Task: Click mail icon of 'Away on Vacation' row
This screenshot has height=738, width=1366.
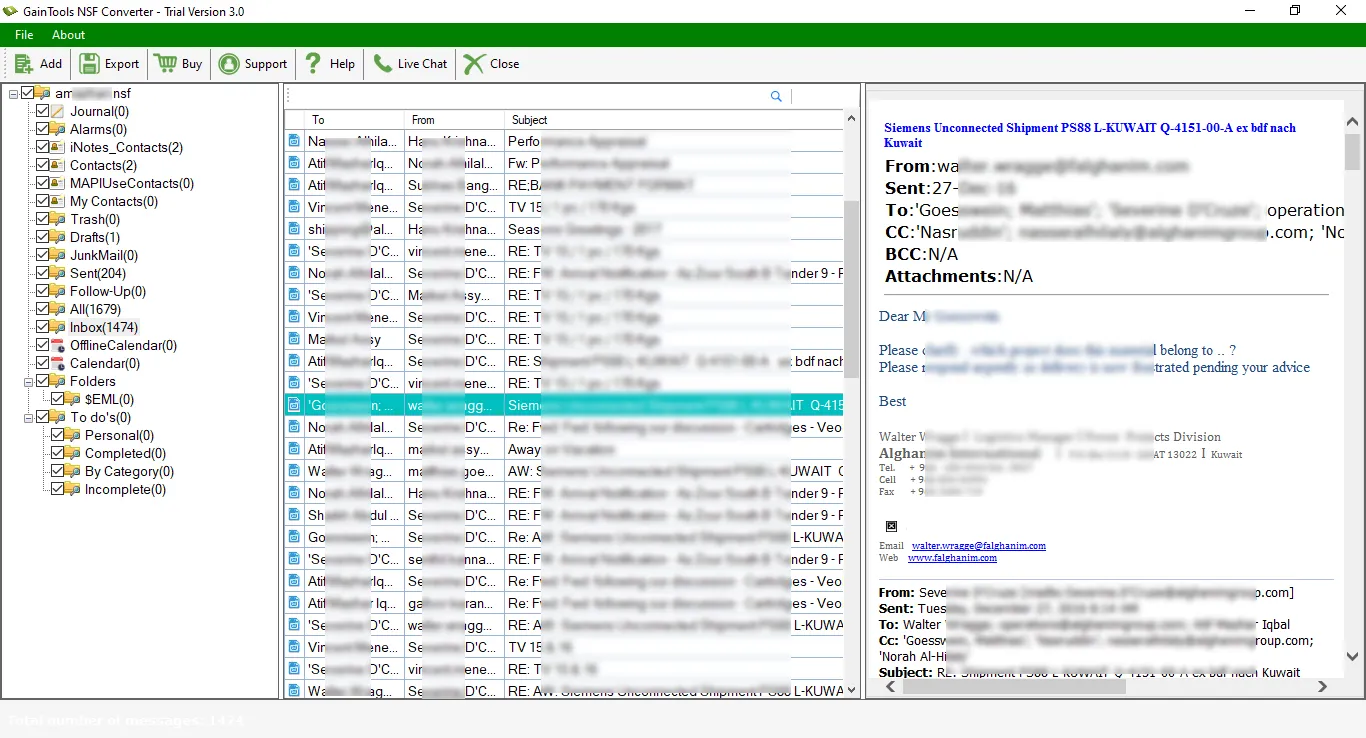Action: tap(294, 449)
